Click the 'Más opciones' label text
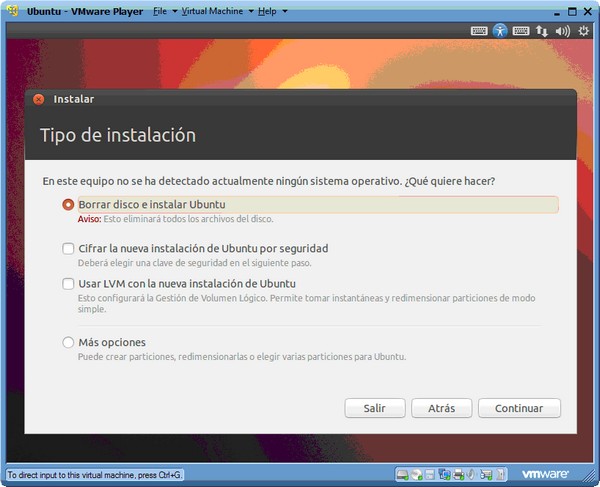The image size is (600, 487). click(112, 342)
